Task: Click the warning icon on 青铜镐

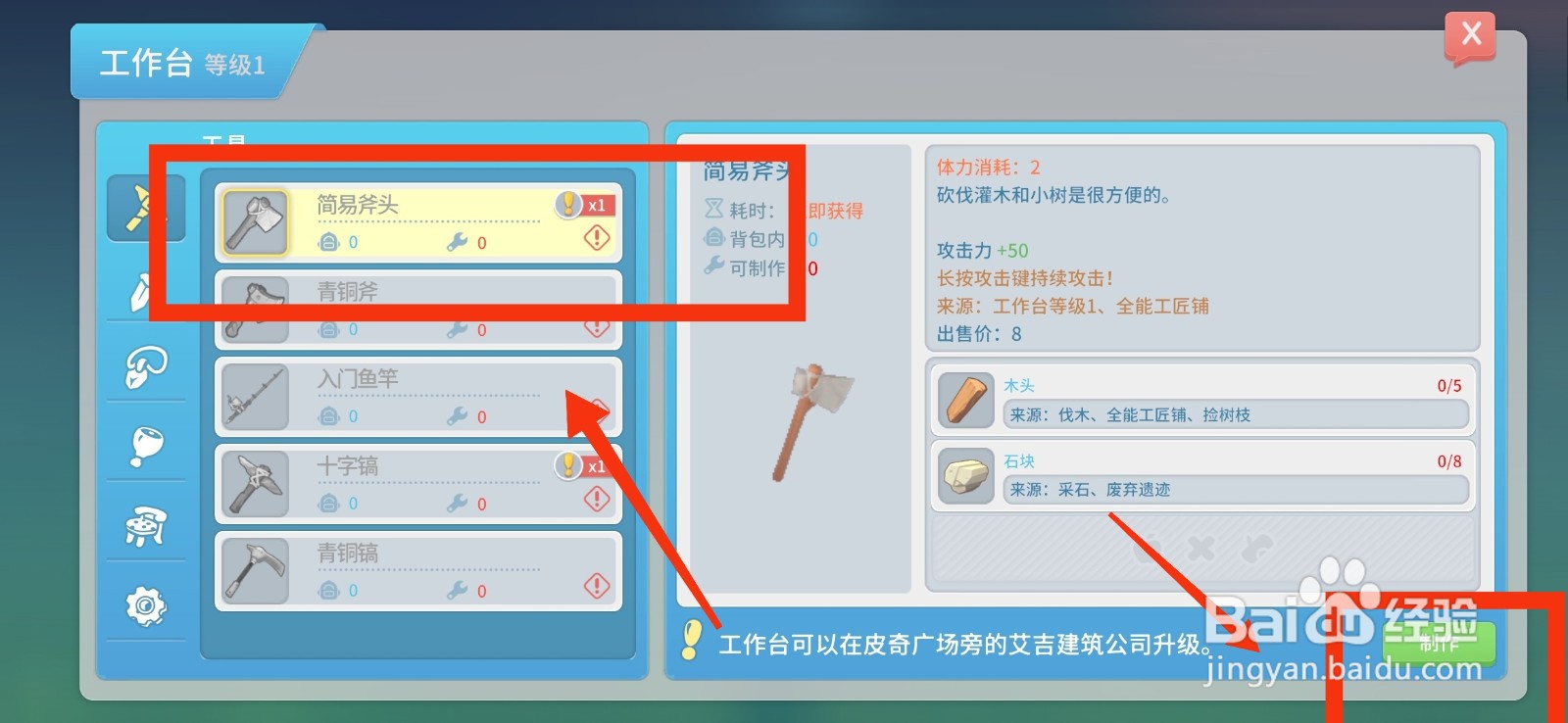Action: coord(597,586)
